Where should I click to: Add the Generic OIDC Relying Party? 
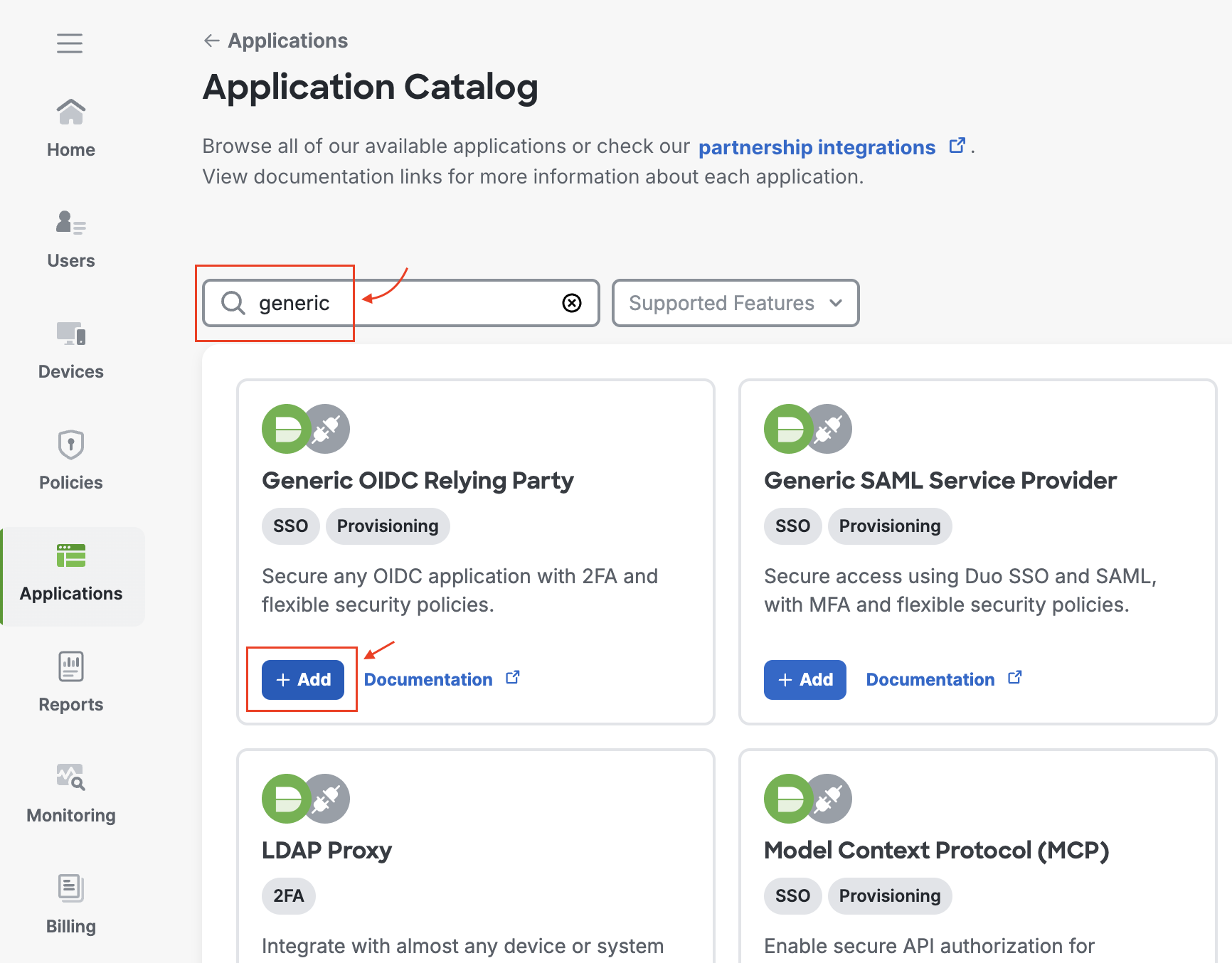pyautogui.click(x=303, y=680)
